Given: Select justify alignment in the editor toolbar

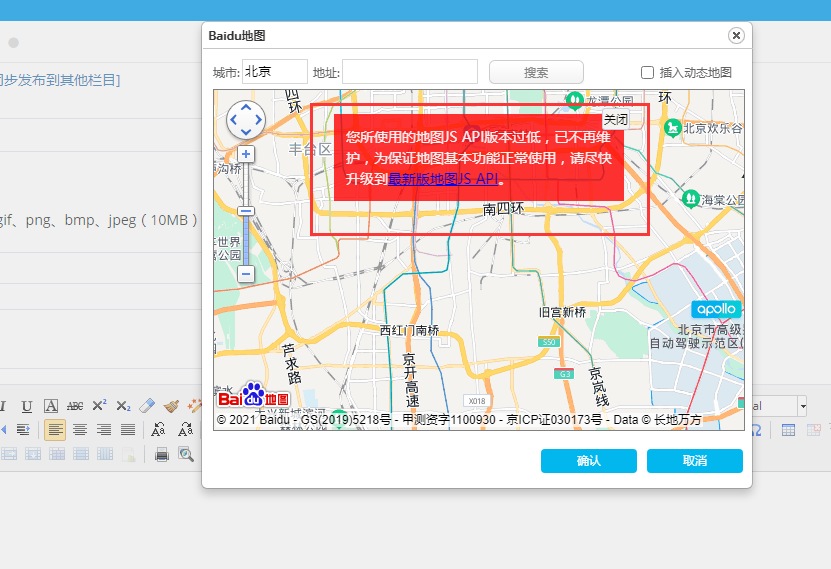Looking at the screenshot, I should [x=128, y=430].
